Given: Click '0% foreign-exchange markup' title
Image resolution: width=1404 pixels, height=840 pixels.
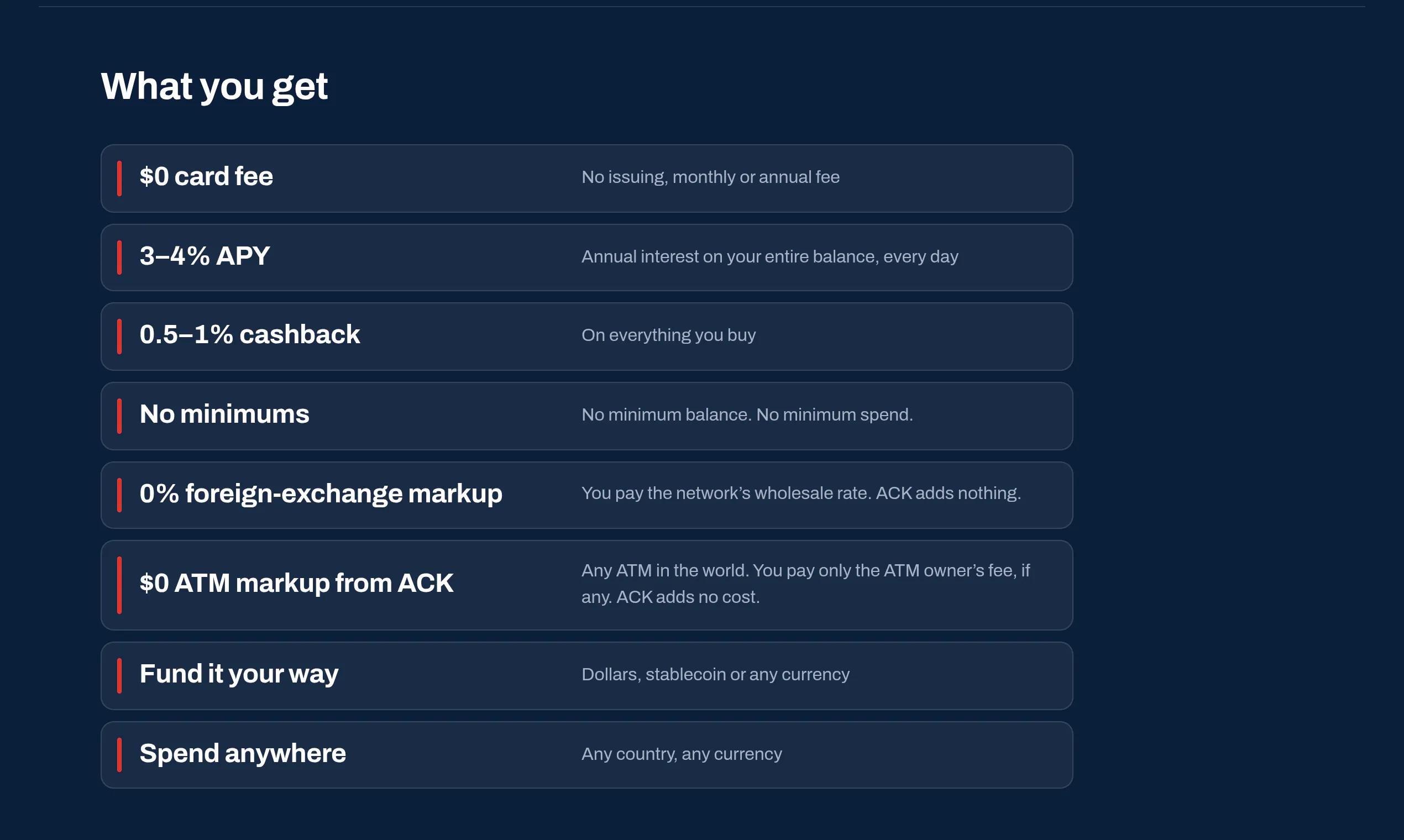Looking at the screenshot, I should click(321, 494).
